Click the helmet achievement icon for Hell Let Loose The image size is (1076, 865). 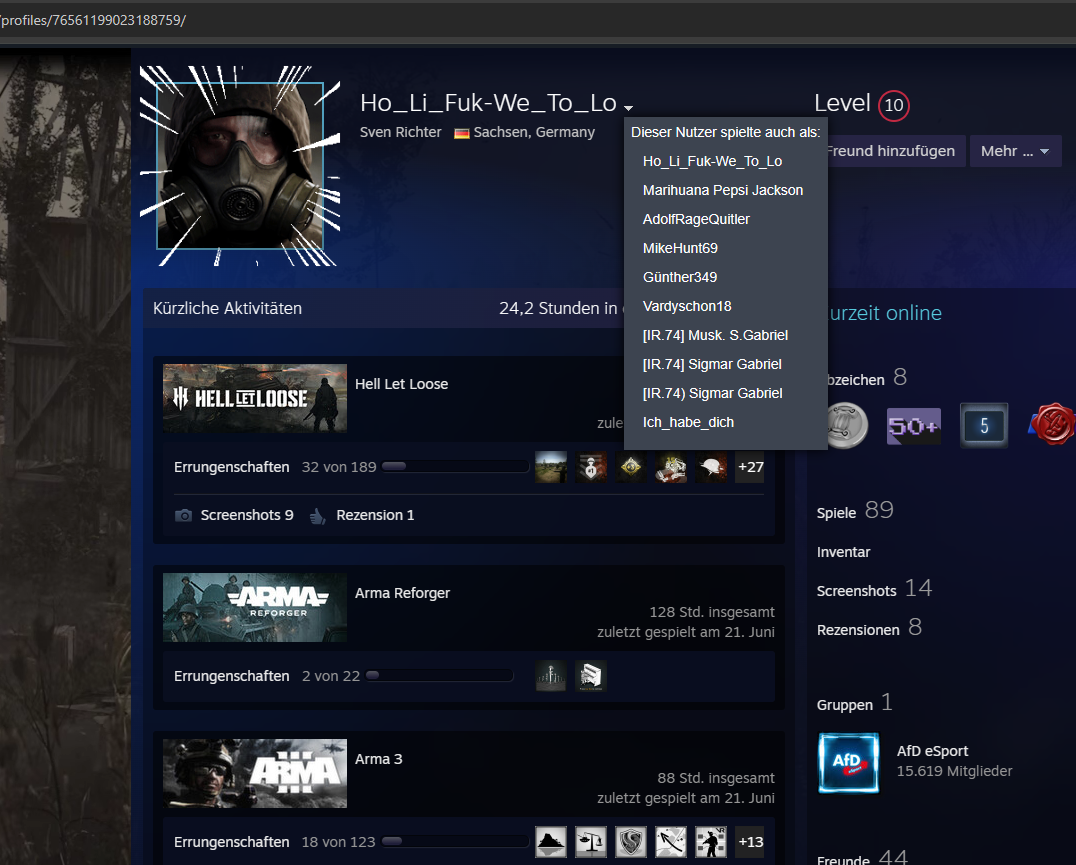(x=711, y=467)
